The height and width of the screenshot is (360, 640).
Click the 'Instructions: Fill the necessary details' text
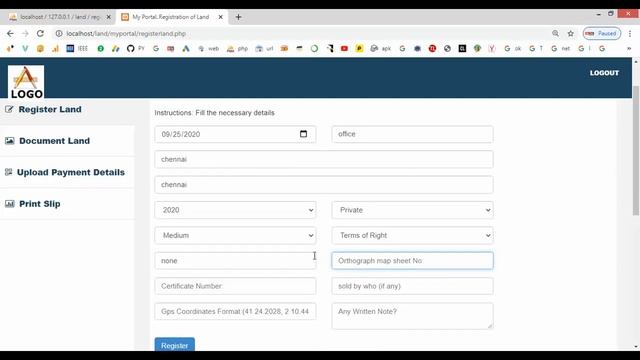214,113
